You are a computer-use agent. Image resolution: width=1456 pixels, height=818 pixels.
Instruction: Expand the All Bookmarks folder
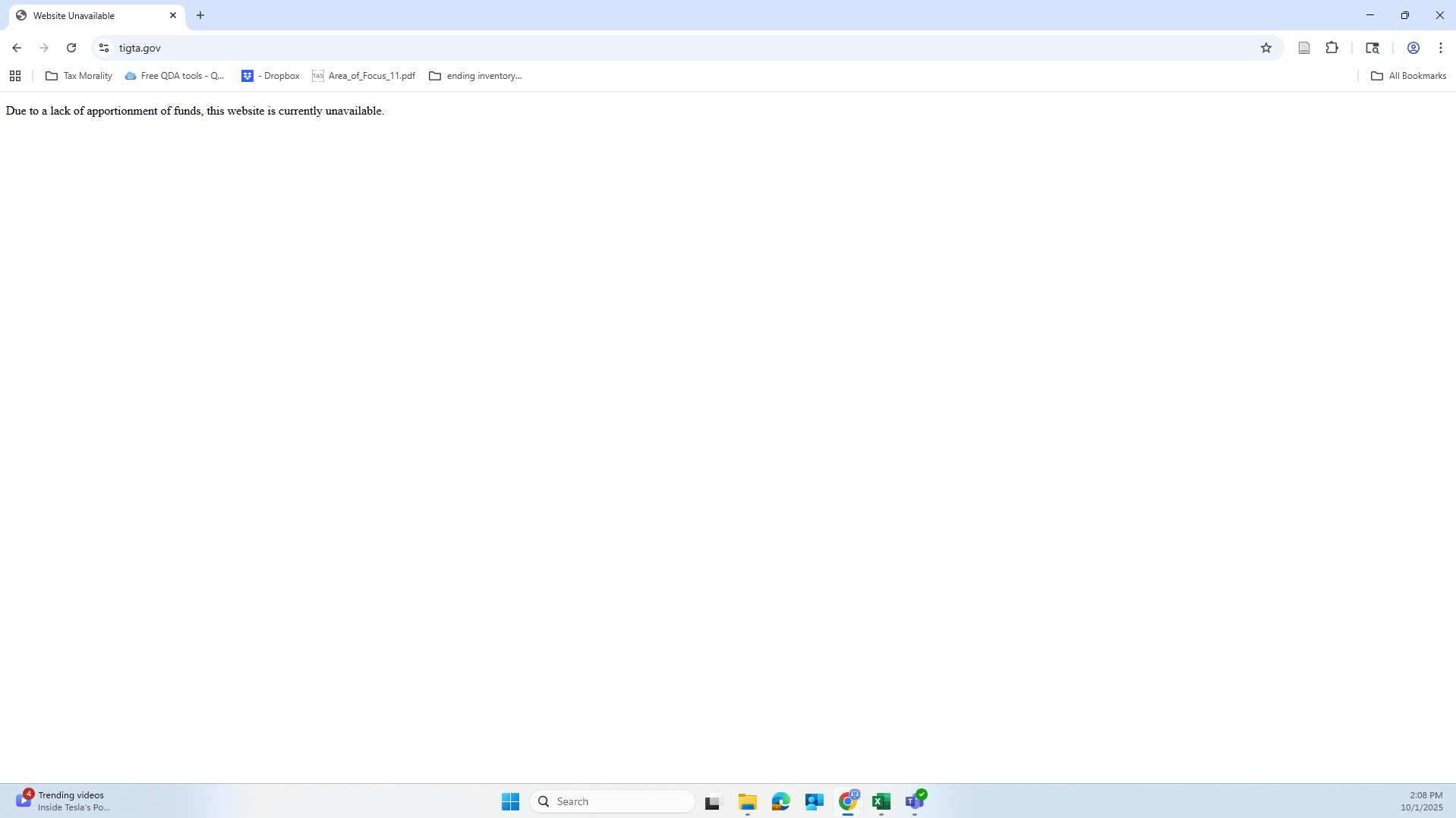pos(1408,76)
